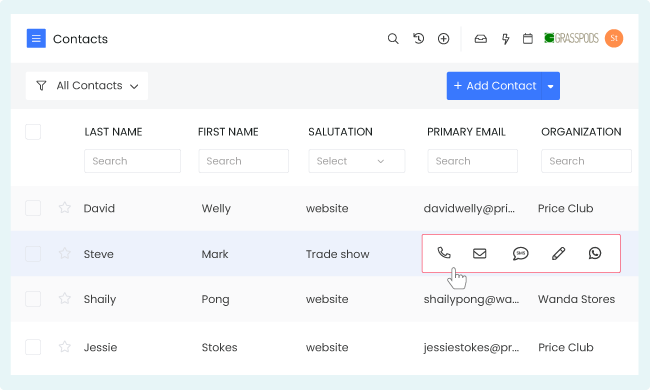Expand the arrow next to Add Contact
This screenshot has height=390, width=650.
[551, 86]
